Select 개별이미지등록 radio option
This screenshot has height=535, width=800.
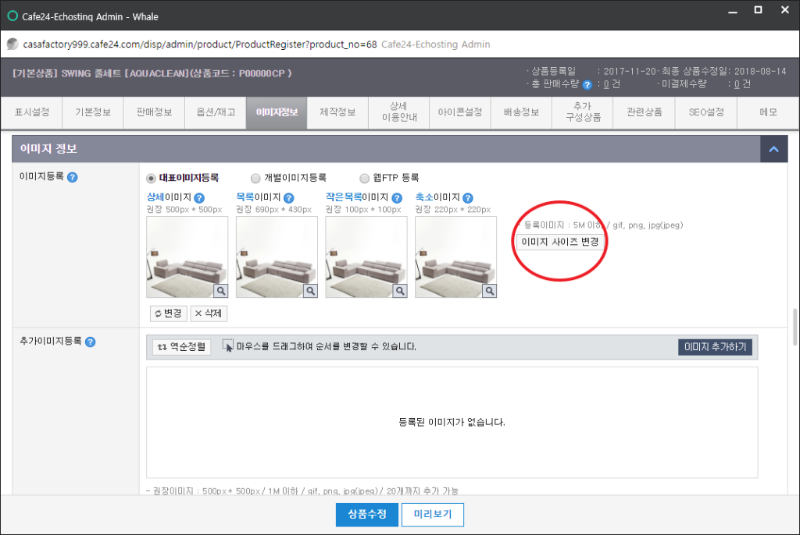point(255,178)
